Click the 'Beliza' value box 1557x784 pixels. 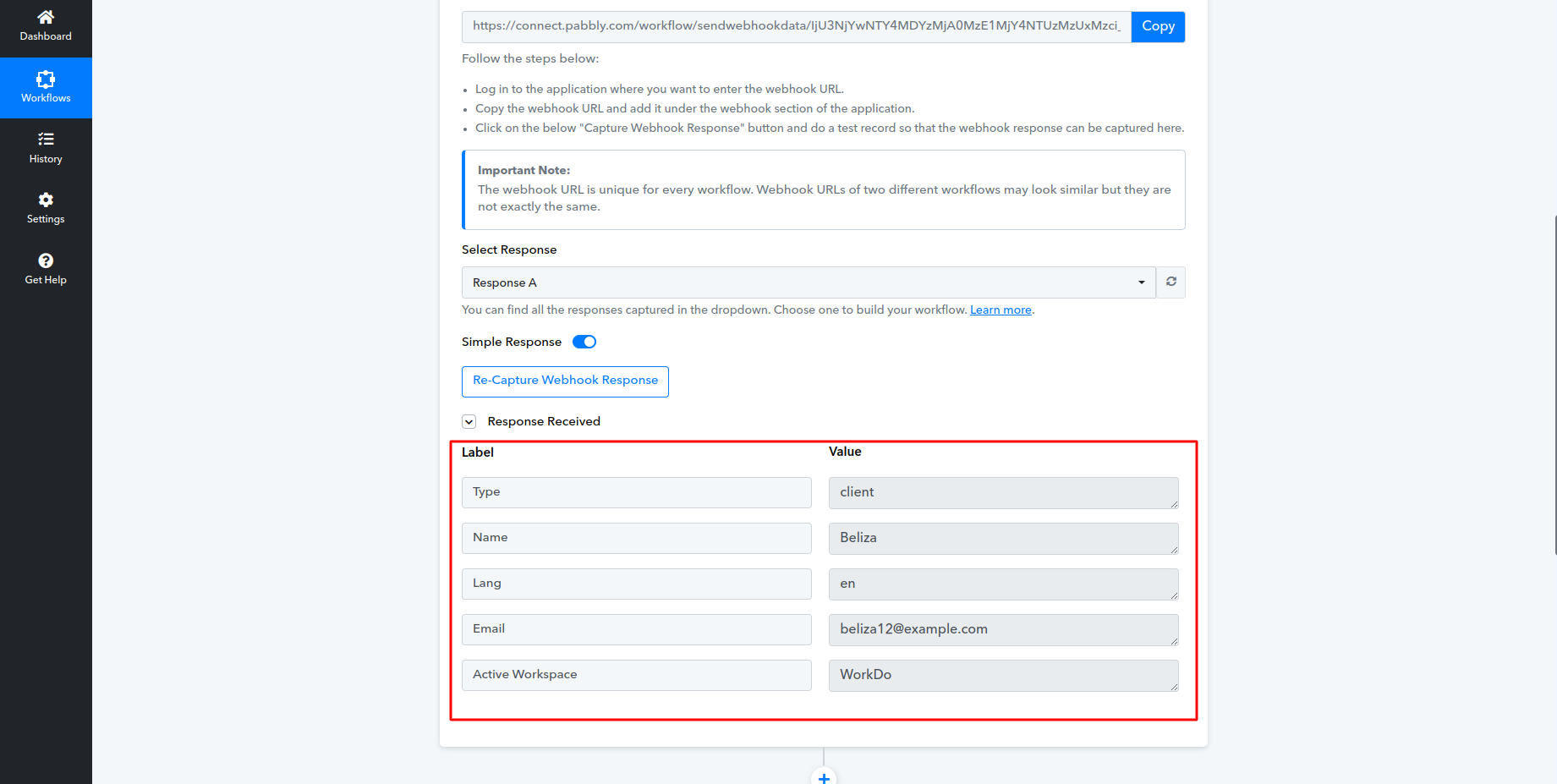(1004, 539)
